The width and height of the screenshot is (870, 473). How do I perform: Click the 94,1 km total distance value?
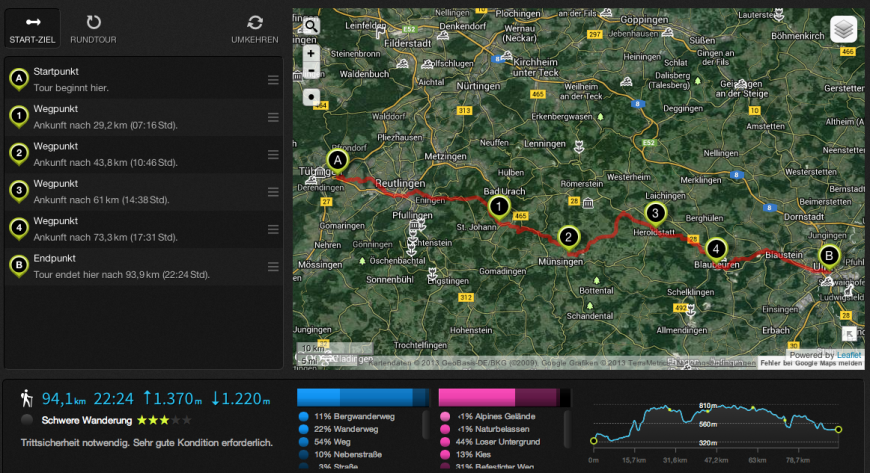pyautogui.click(x=64, y=399)
